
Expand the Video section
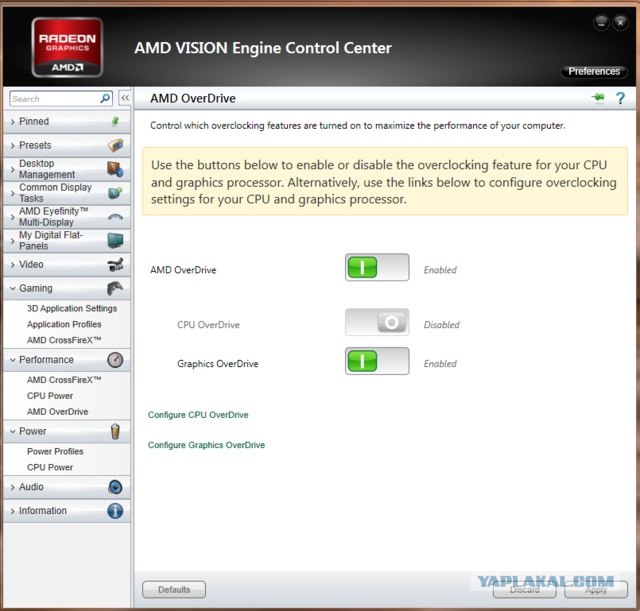67,264
